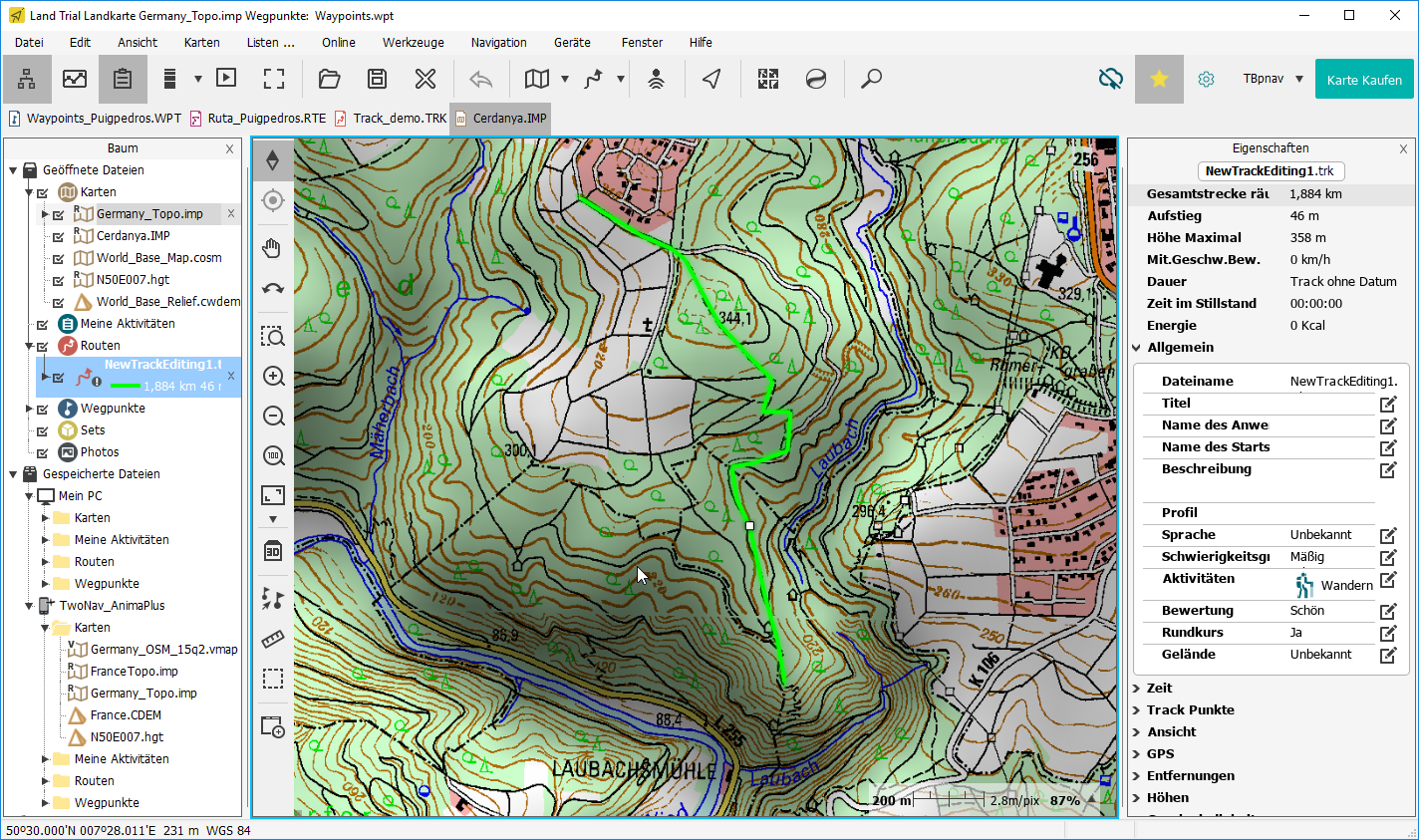This screenshot has height=840, width=1419.
Task: Toggle the N50E007.hgt checkbox
Action: click(59, 281)
